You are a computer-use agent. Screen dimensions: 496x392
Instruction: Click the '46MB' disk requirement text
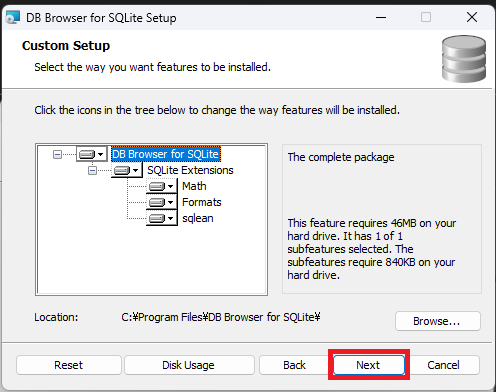[404, 223]
